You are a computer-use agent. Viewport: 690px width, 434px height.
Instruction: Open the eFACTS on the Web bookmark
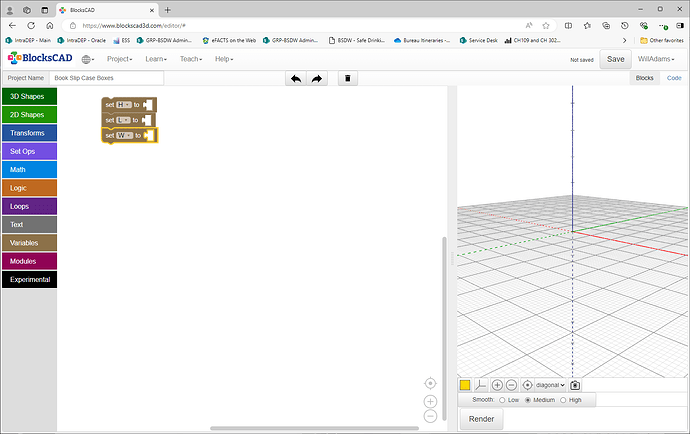(x=229, y=40)
